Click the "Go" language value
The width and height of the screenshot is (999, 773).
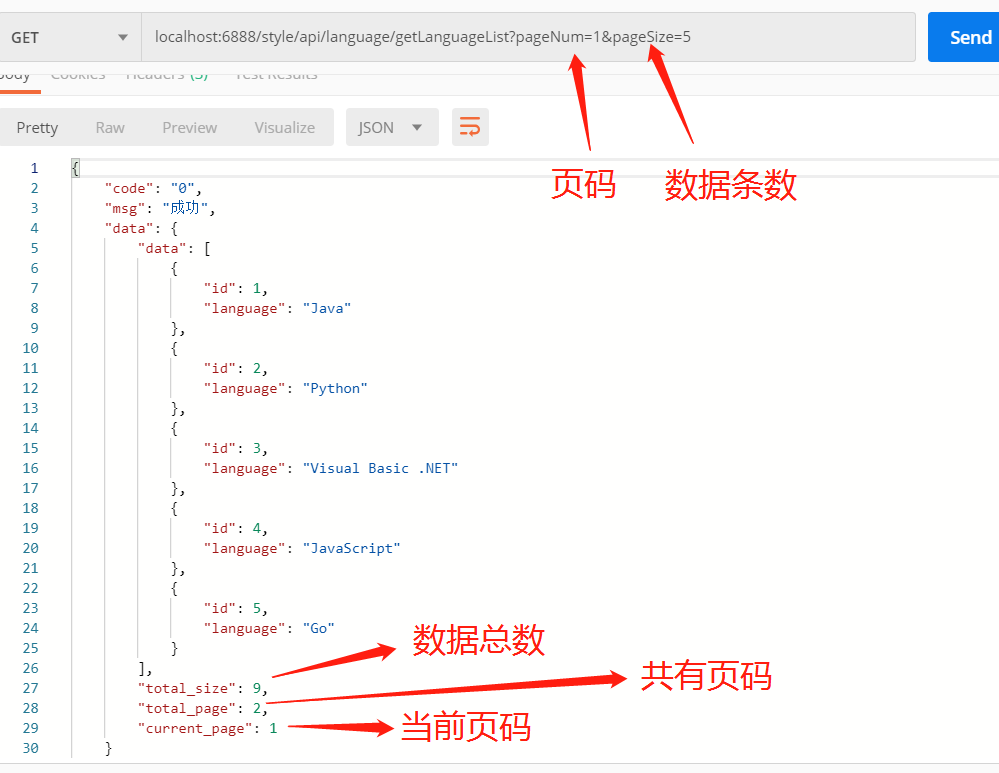pos(319,628)
